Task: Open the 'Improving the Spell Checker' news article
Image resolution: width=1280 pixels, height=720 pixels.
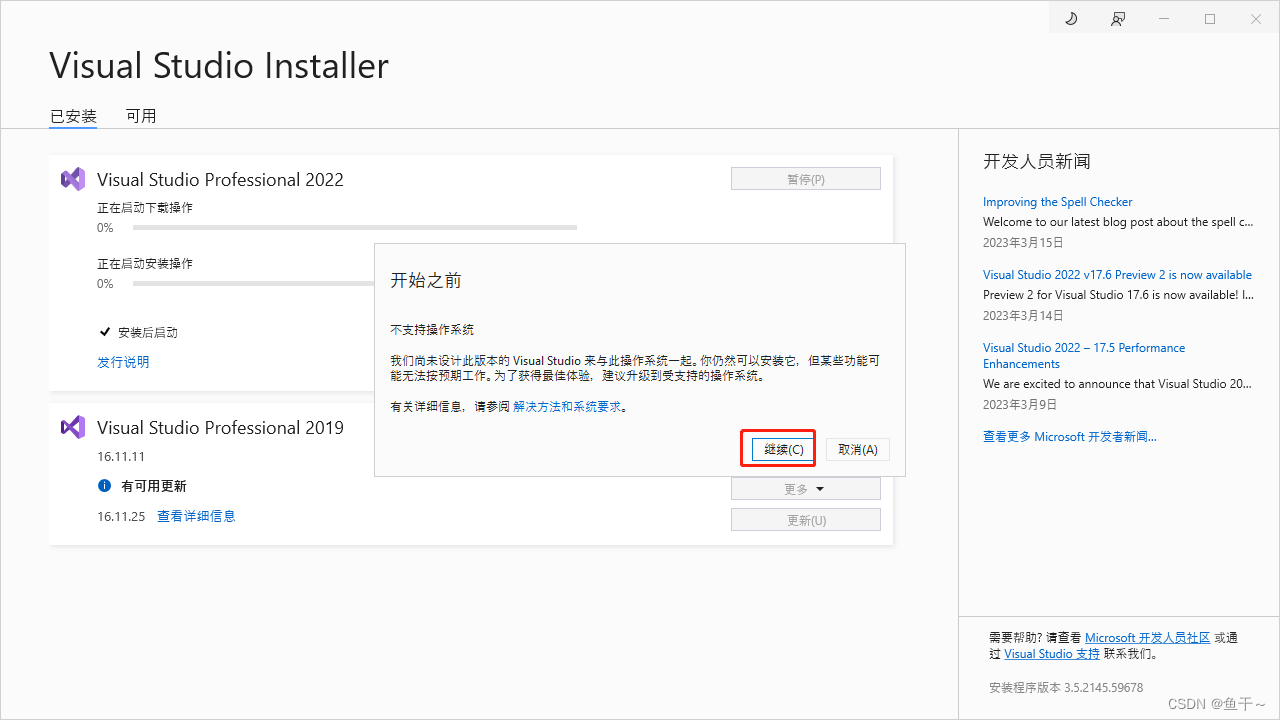Action: coord(1058,202)
